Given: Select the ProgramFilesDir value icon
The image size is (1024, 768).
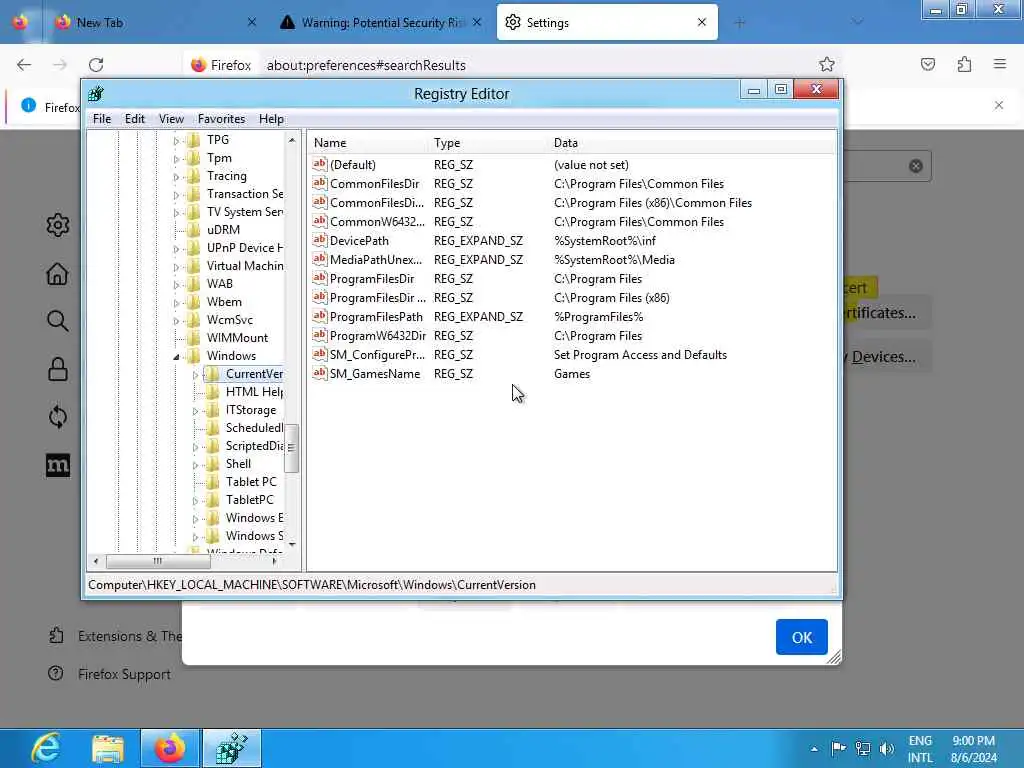Looking at the screenshot, I should (x=319, y=278).
